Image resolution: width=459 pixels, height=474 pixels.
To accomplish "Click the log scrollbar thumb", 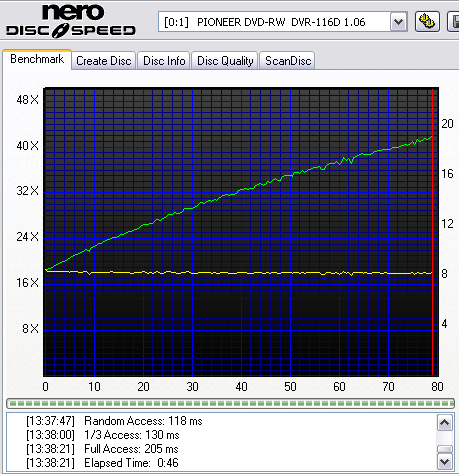I will point(445,449).
